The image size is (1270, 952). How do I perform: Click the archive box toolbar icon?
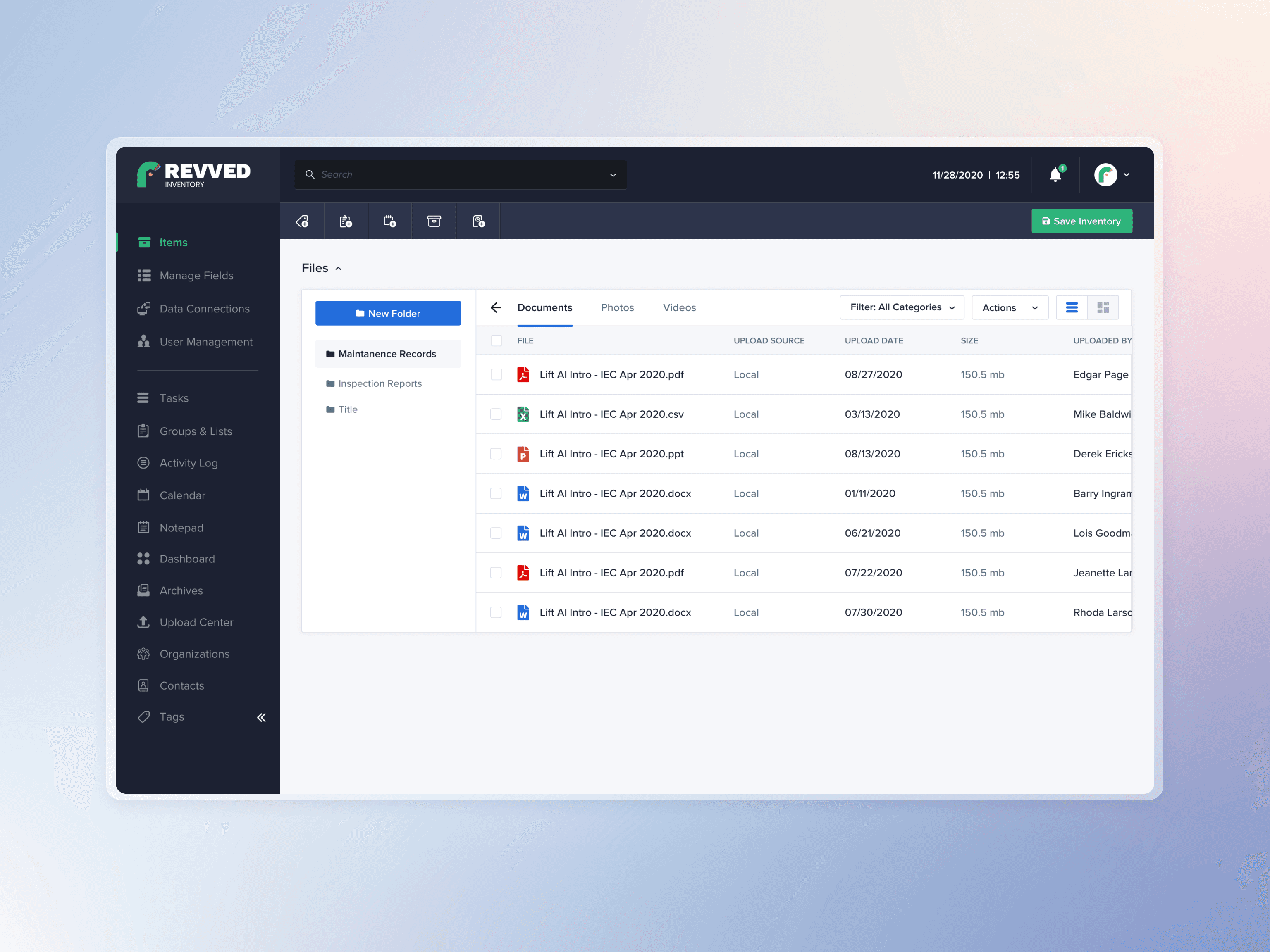(x=434, y=221)
